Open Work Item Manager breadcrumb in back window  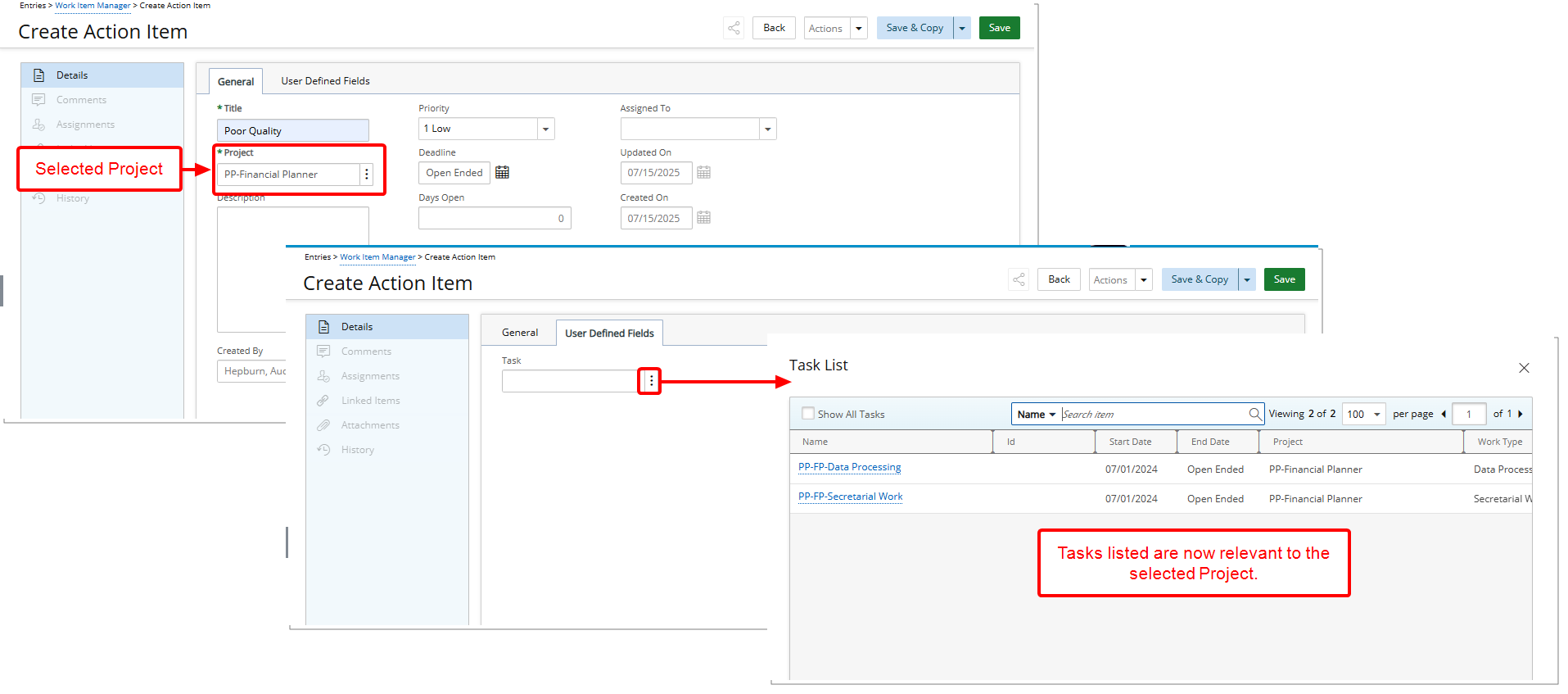(x=93, y=6)
